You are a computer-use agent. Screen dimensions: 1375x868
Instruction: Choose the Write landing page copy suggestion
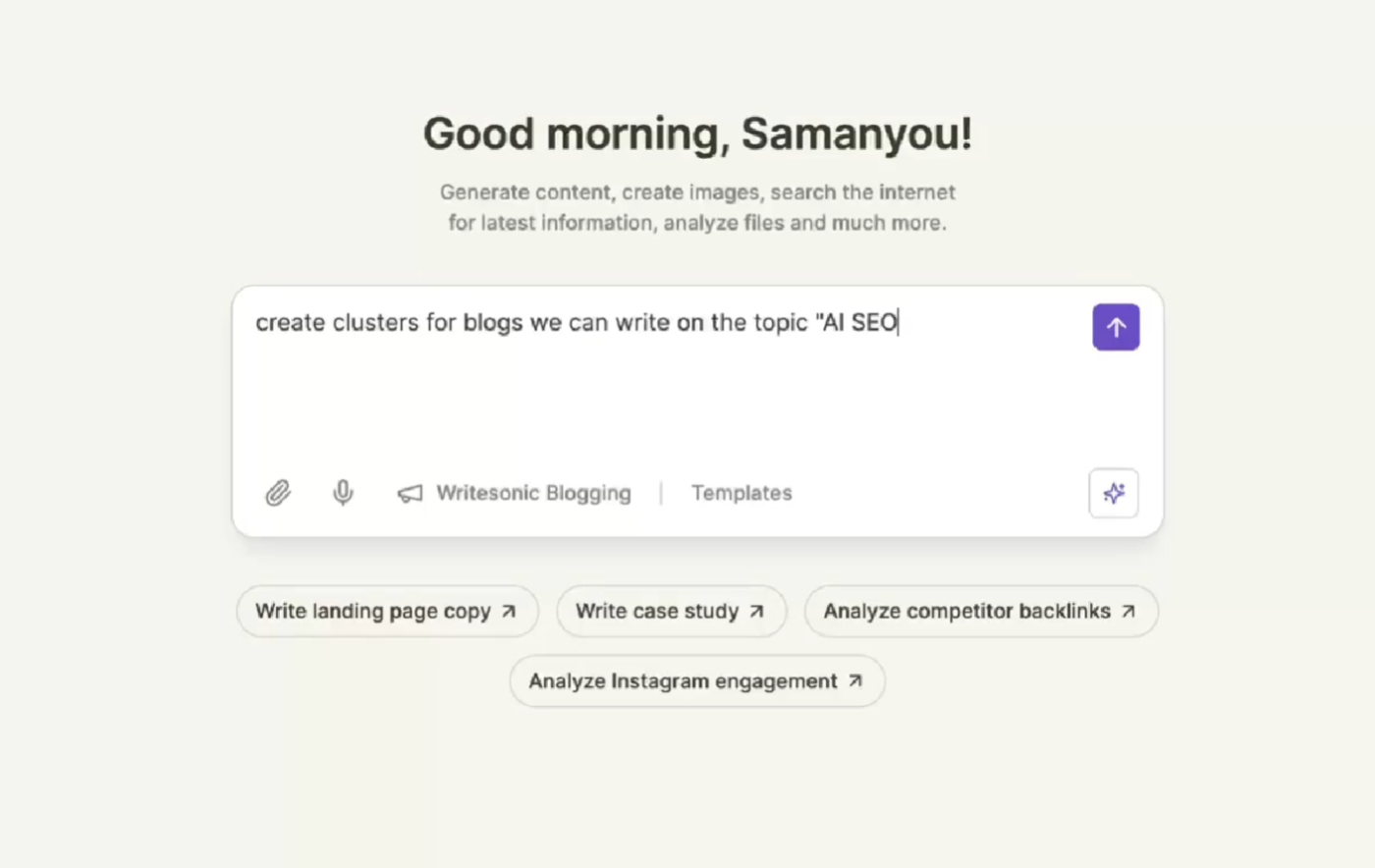pos(373,611)
